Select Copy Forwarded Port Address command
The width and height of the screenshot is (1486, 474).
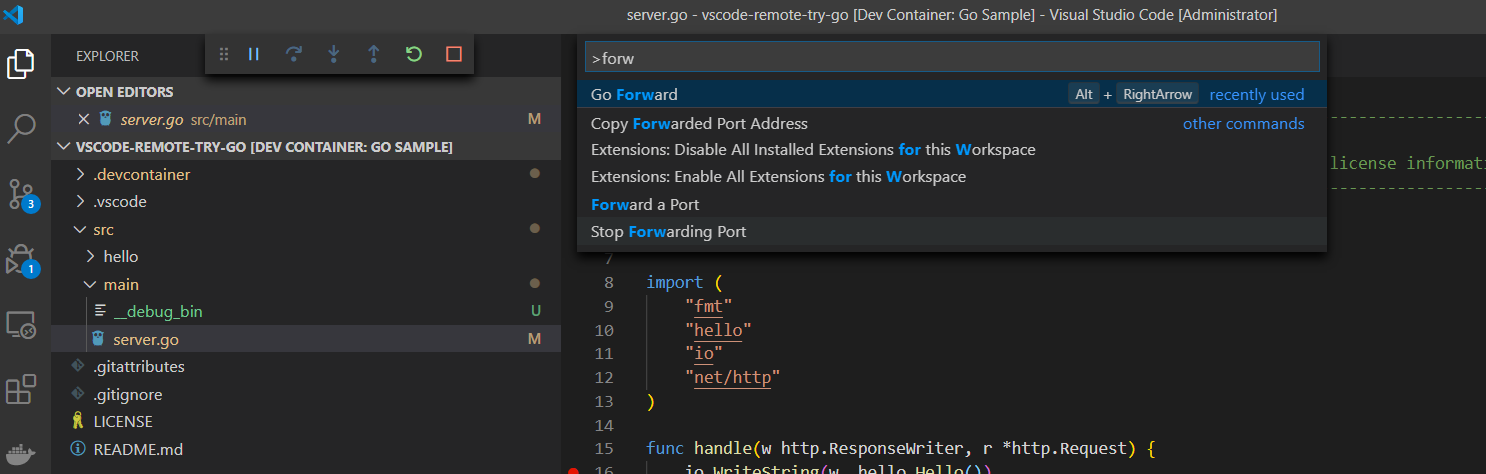tap(951, 123)
